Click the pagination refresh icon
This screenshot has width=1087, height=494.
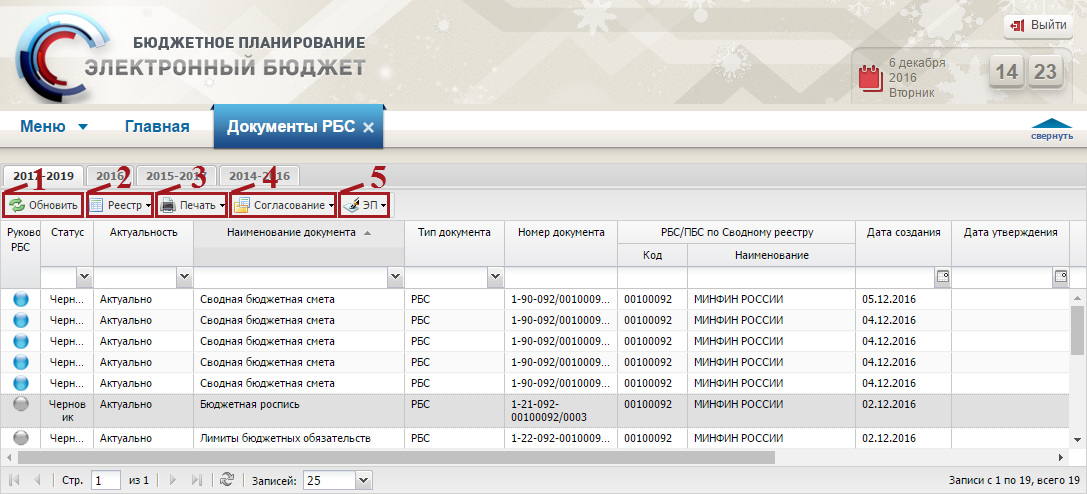[x=227, y=481]
